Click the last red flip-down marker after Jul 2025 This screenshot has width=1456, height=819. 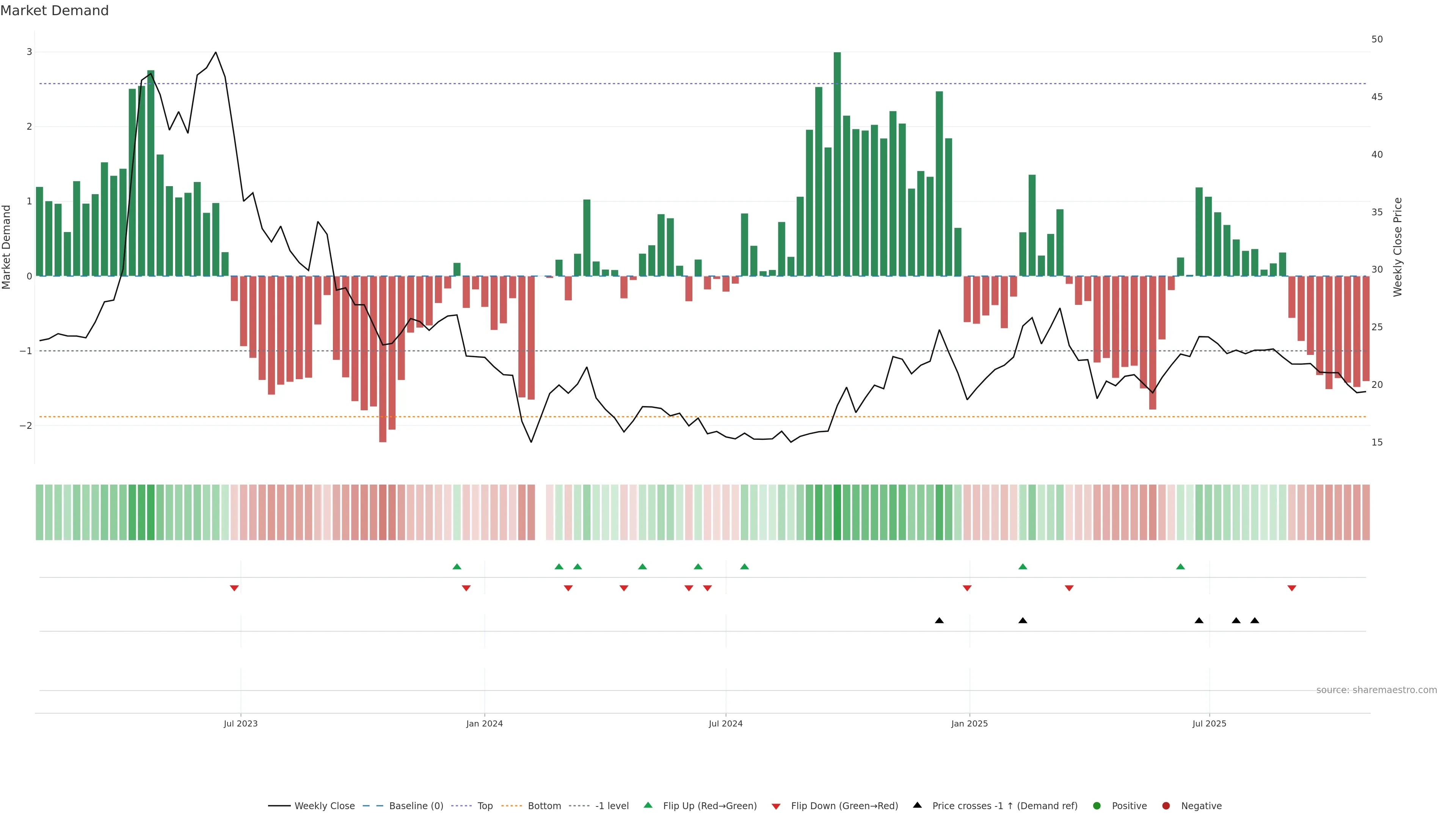point(1292,588)
